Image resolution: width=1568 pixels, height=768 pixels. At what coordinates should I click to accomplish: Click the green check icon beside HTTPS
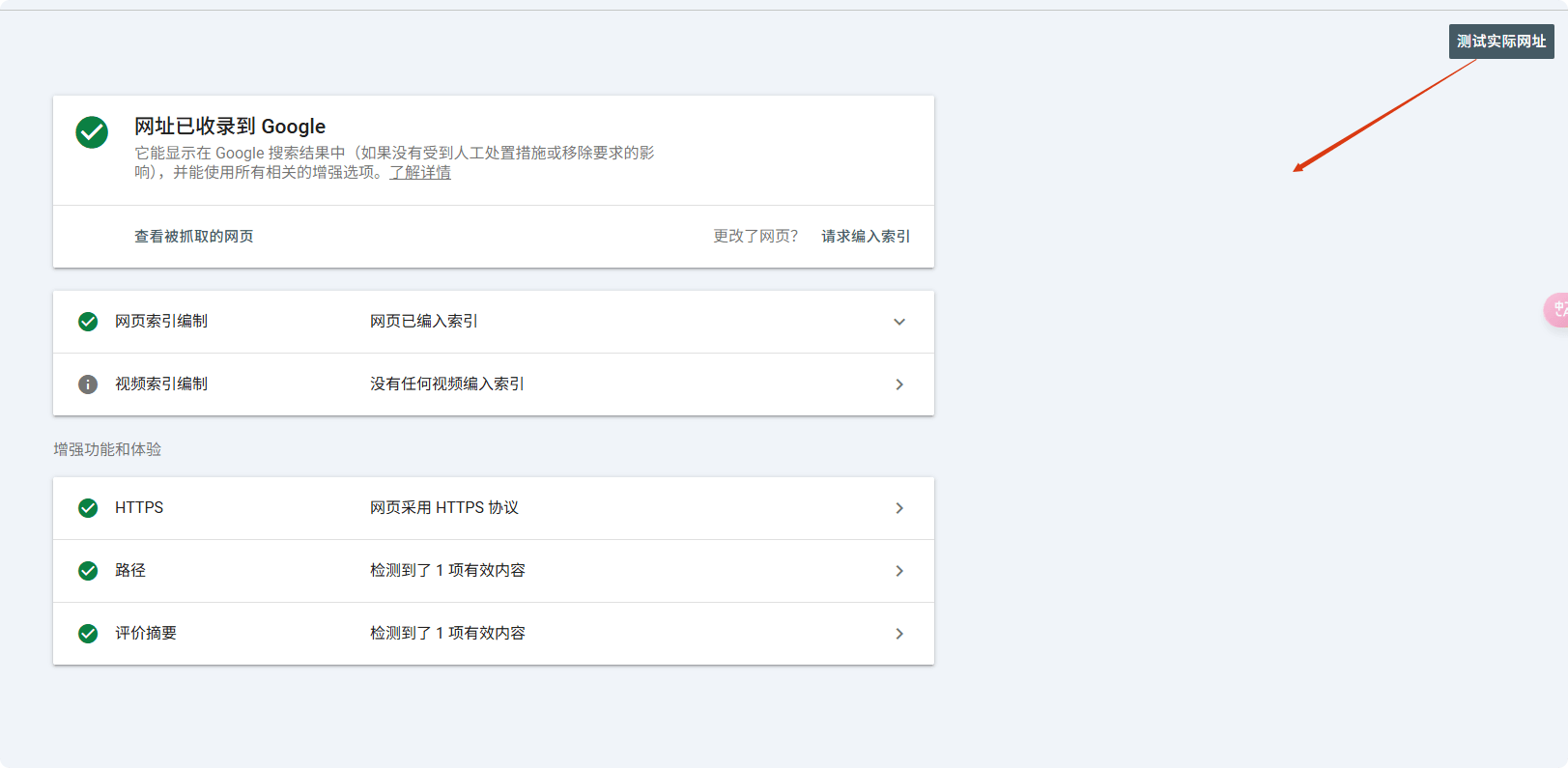pos(88,508)
